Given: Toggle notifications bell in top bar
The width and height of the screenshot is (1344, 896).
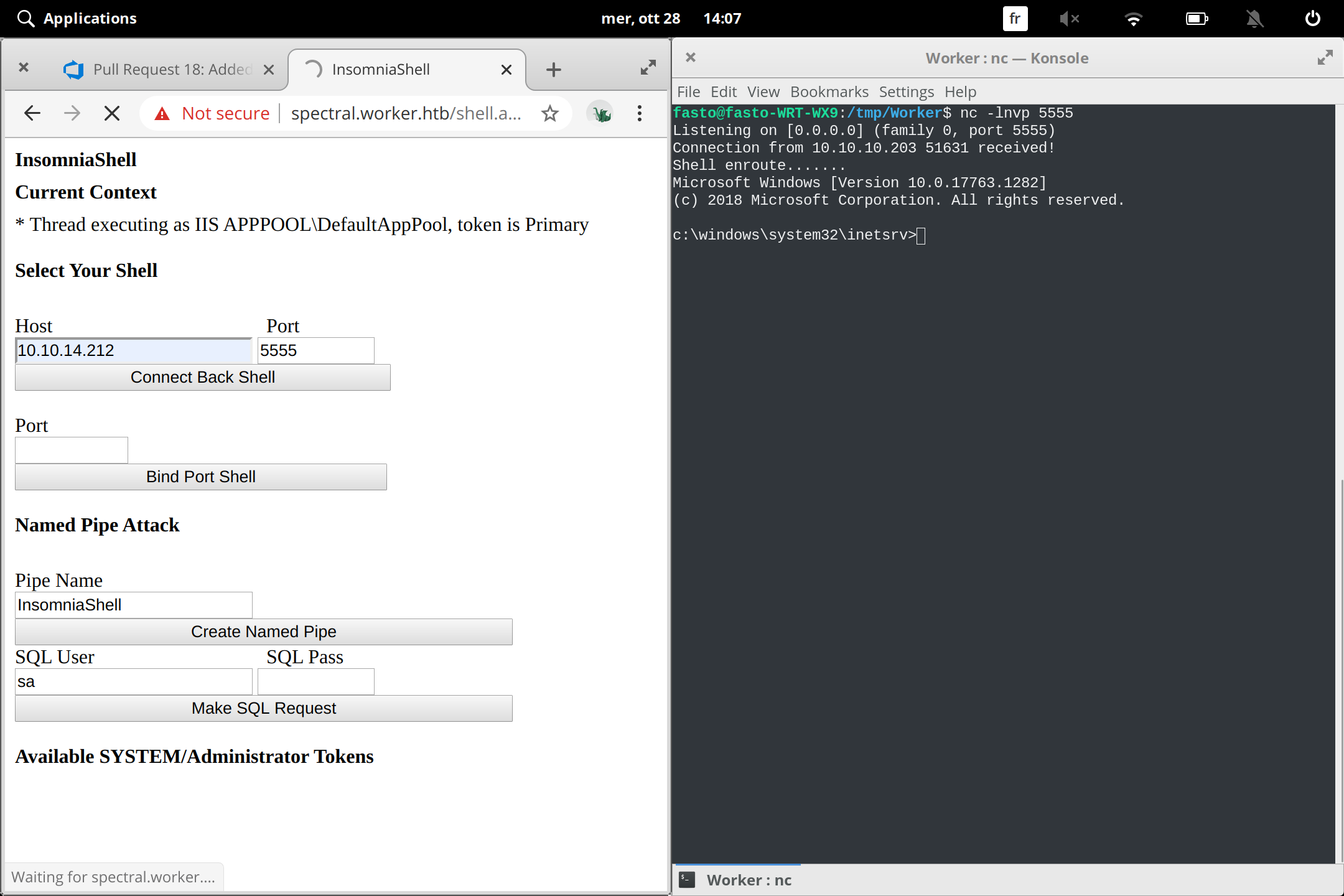Looking at the screenshot, I should click(1254, 19).
